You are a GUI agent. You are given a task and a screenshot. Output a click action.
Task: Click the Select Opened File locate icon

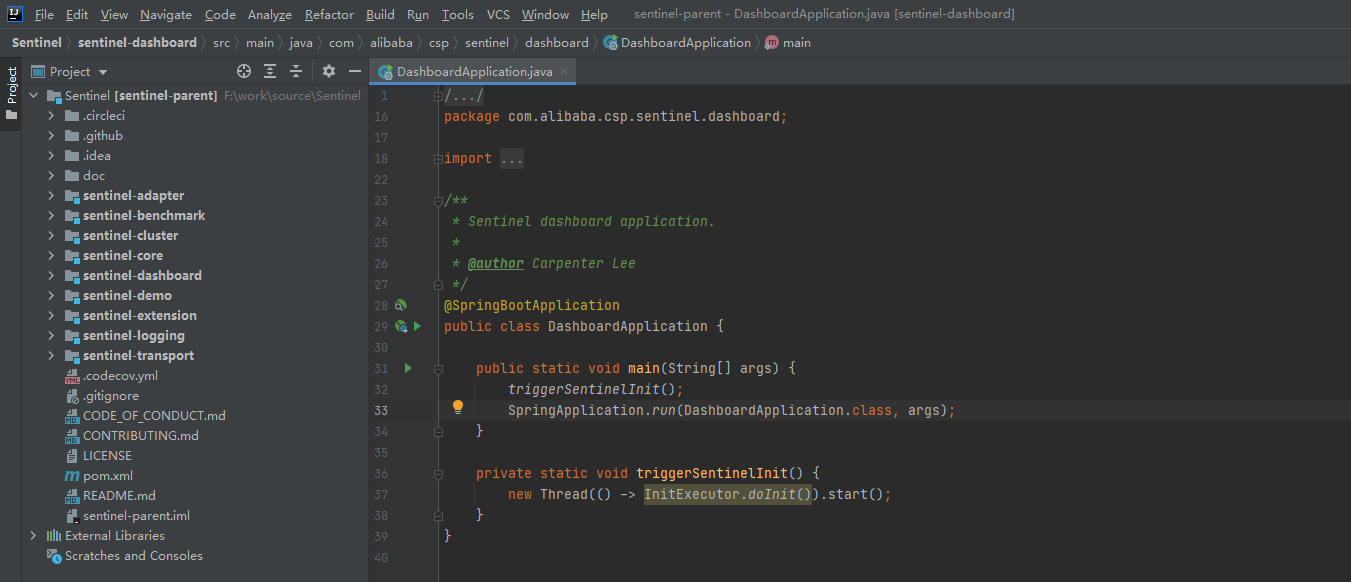(244, 71)
